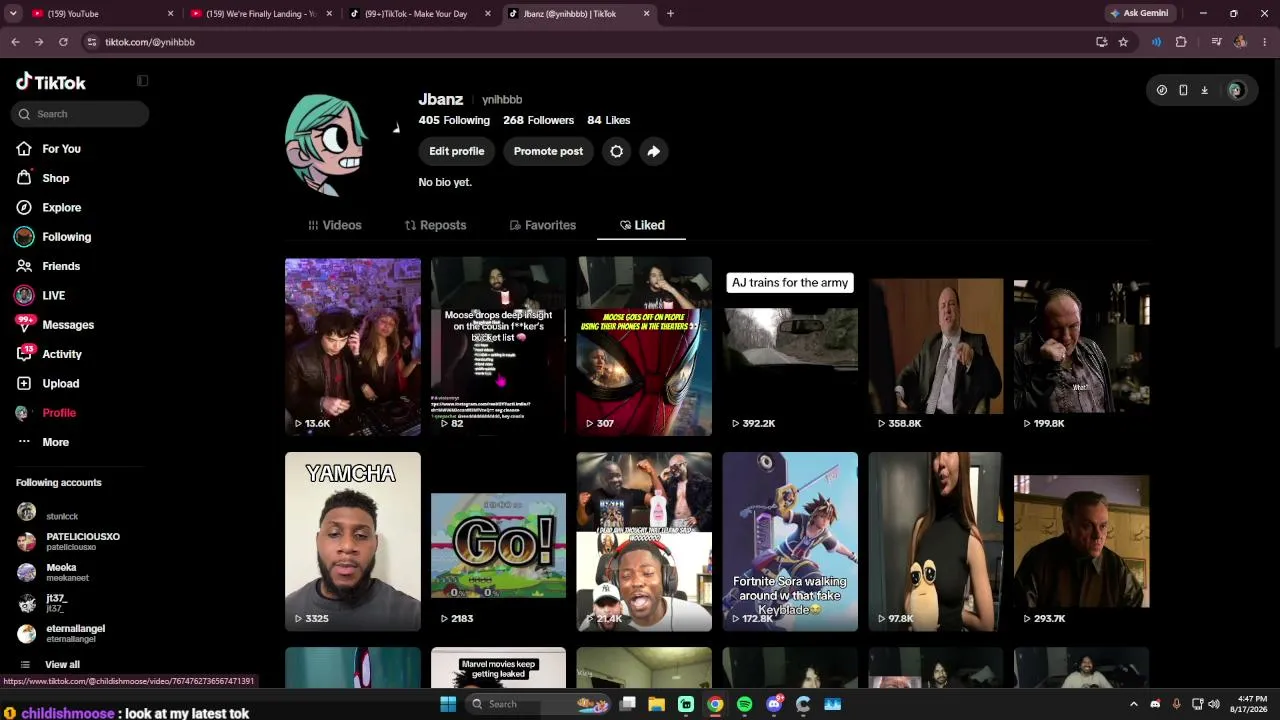Open the Moose bucket list video
This screenshot has height=720, width=1280.
(498, 347)
